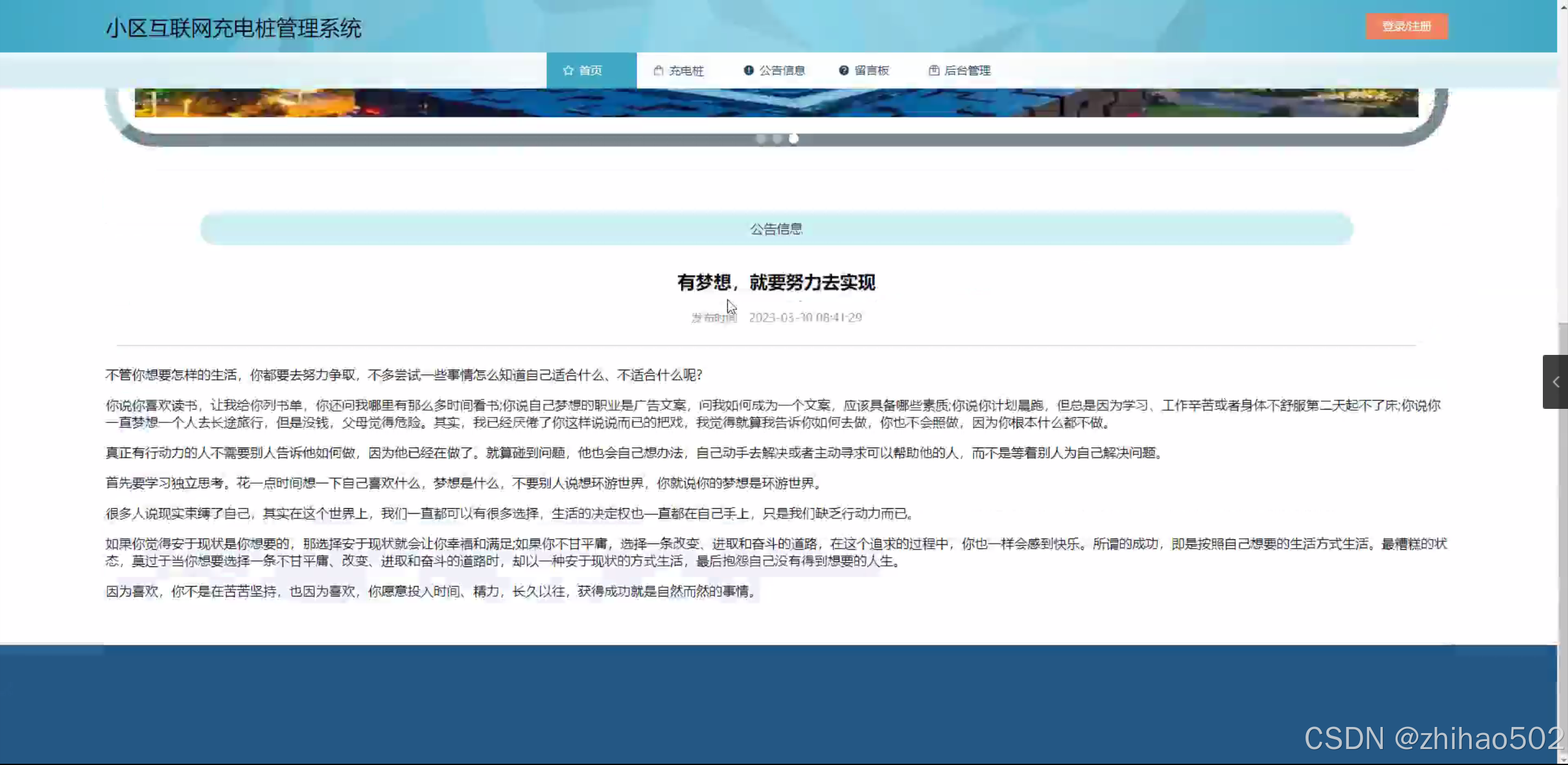This screenshot has height=765, width=1568.
Task: Click the carousel banner image
Action: (x=776, y=103)
